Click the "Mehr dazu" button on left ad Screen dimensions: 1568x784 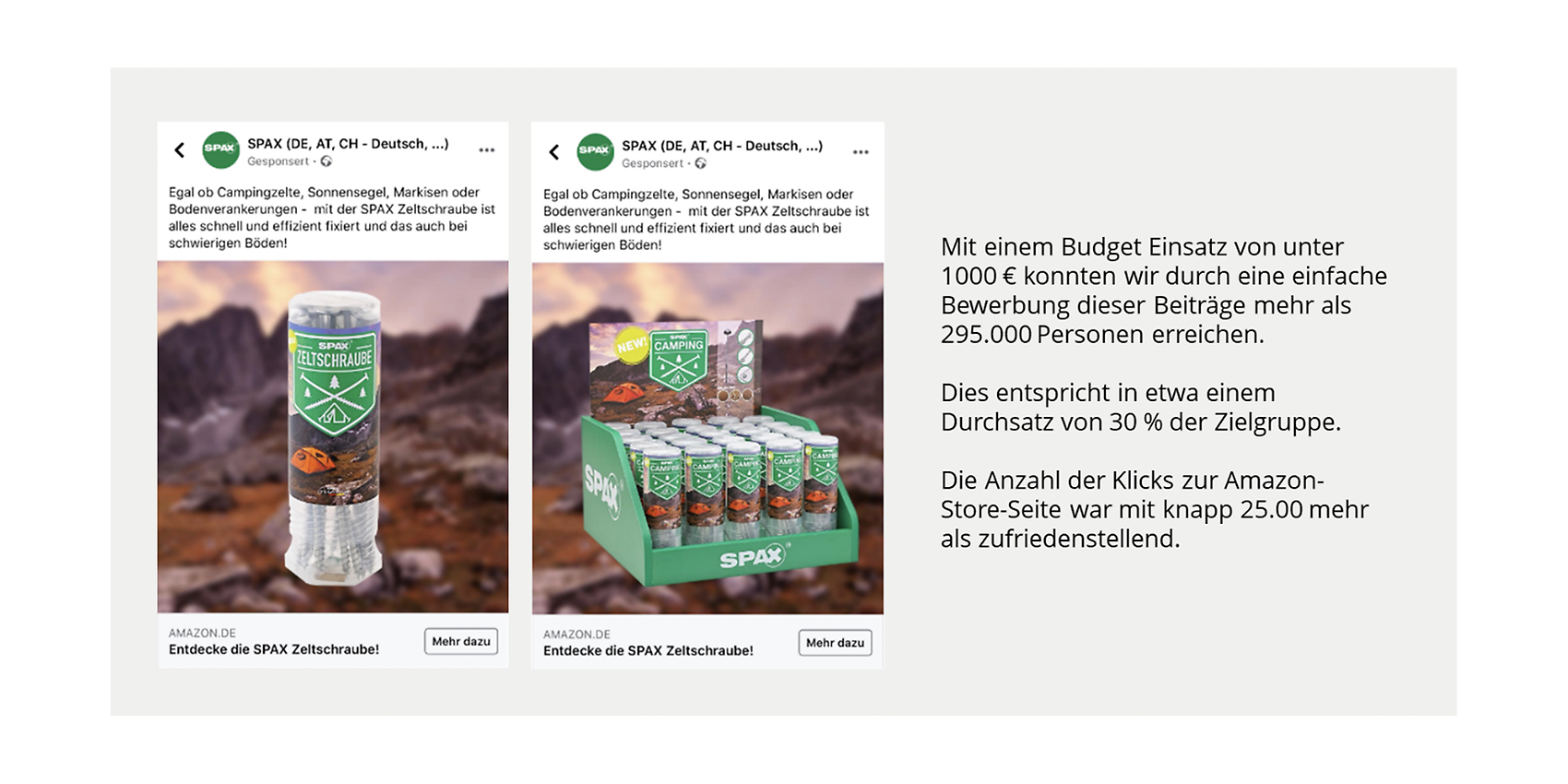pyautogui.click(x=461, y=641)
